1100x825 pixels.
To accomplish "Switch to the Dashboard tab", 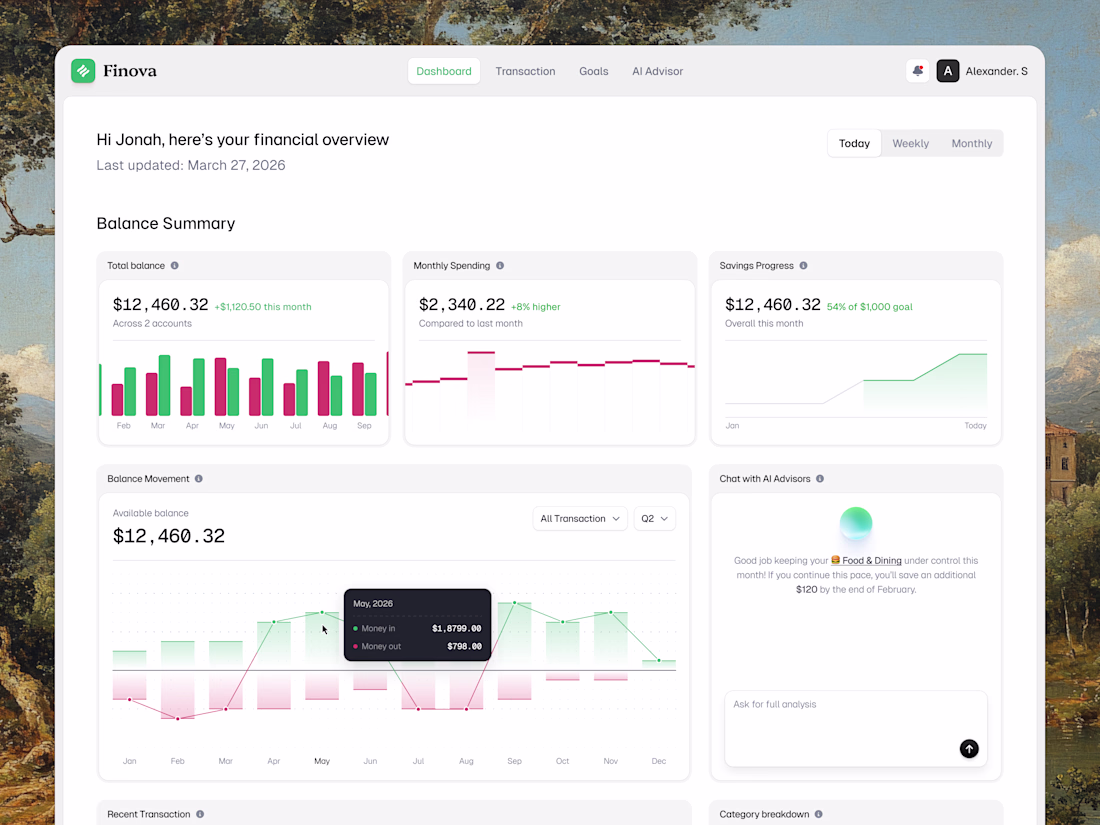I will [444, 71].
